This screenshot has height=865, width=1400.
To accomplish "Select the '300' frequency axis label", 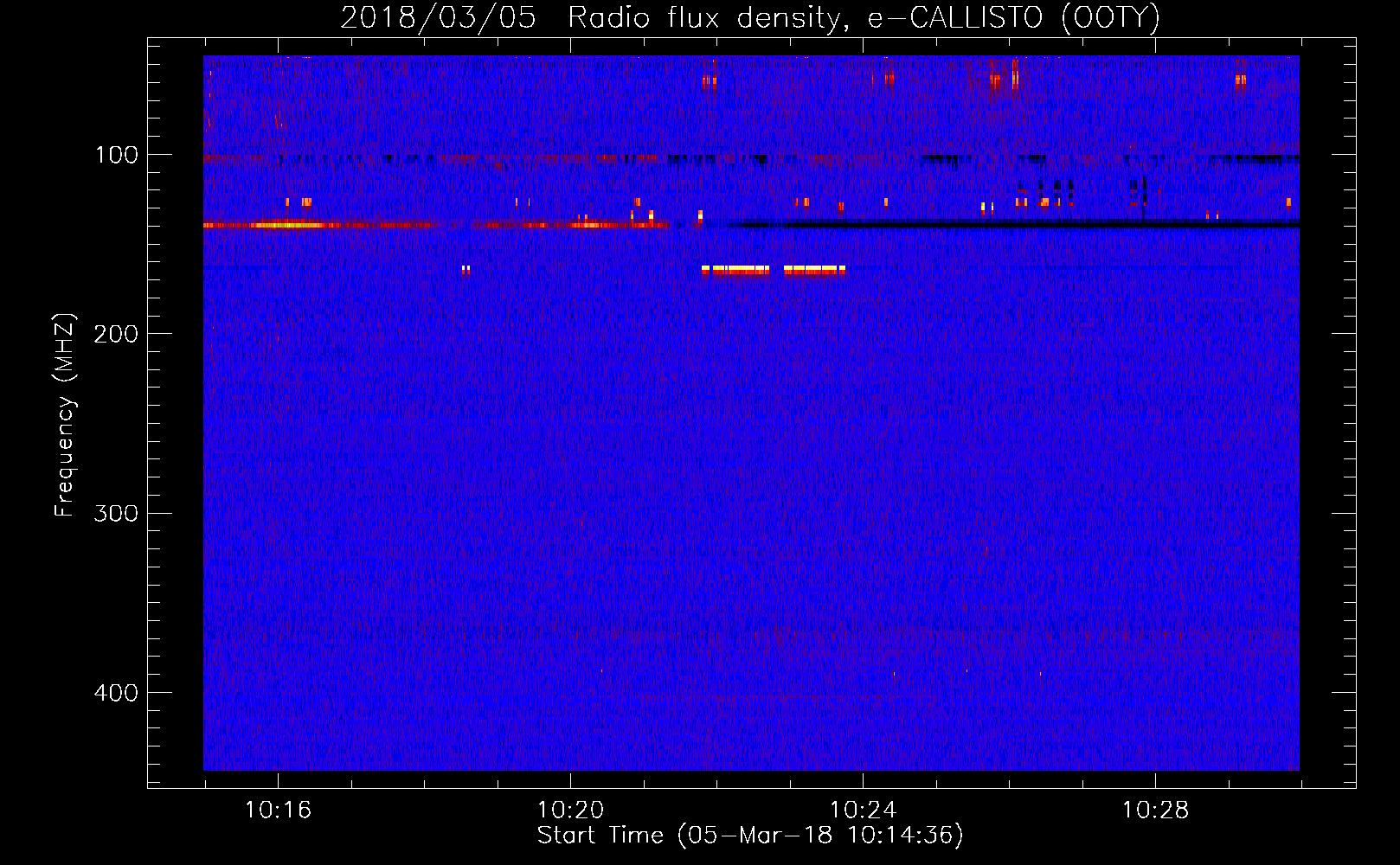I will (x=117, y=513).
